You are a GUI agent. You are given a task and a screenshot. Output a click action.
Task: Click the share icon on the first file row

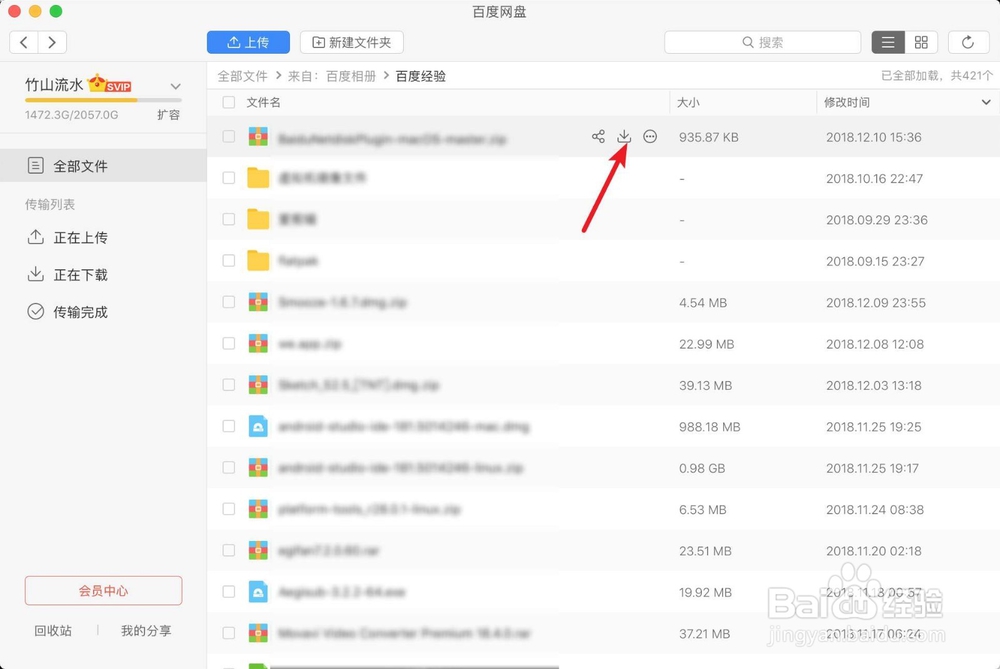point(598,136)
